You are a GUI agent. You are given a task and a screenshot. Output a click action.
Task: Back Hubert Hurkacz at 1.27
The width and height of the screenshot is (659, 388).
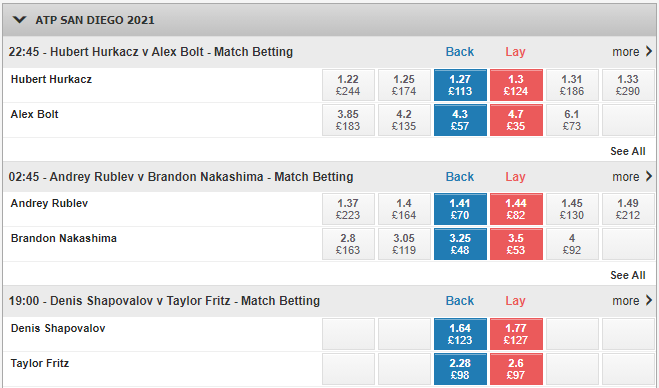pos(460,85)
